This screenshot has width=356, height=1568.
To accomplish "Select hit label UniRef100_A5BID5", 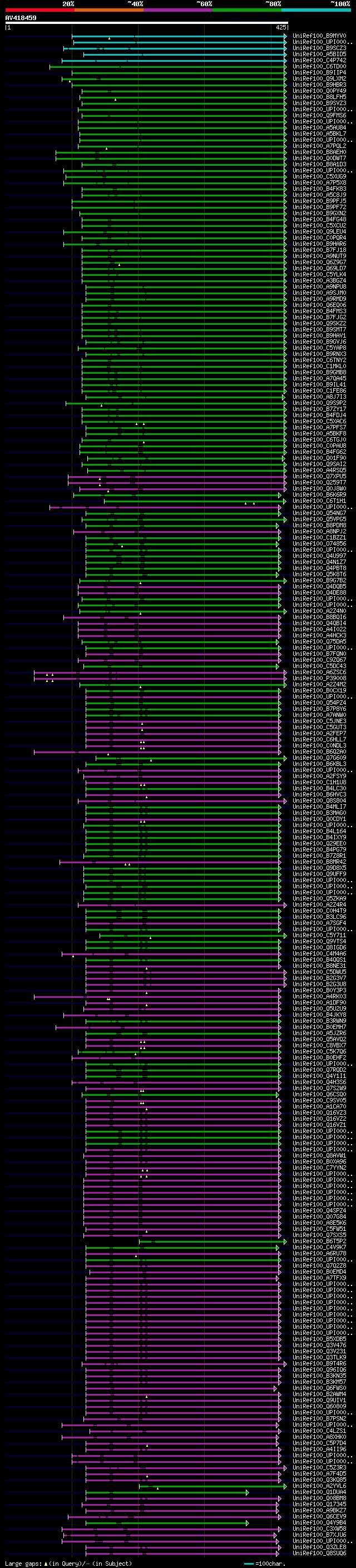I will 319,54.
